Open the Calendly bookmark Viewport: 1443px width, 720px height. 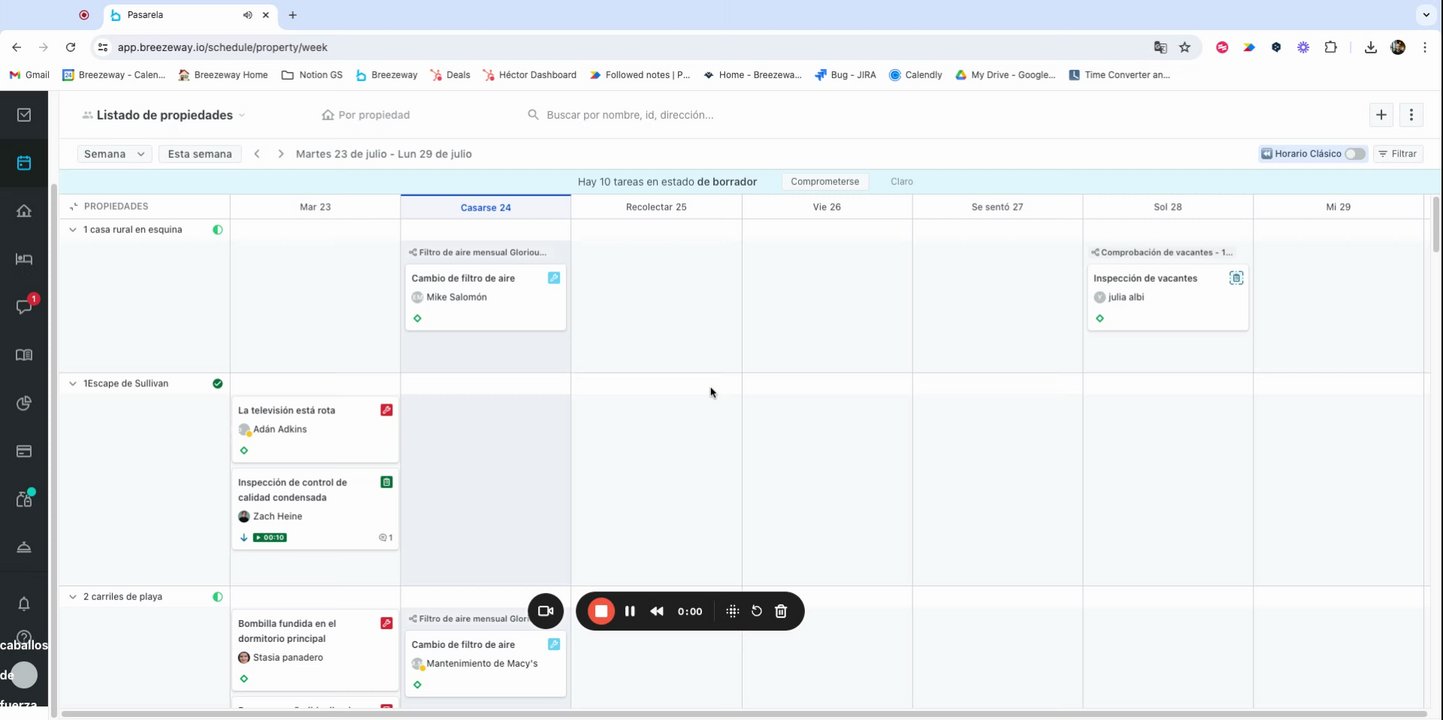915,75
